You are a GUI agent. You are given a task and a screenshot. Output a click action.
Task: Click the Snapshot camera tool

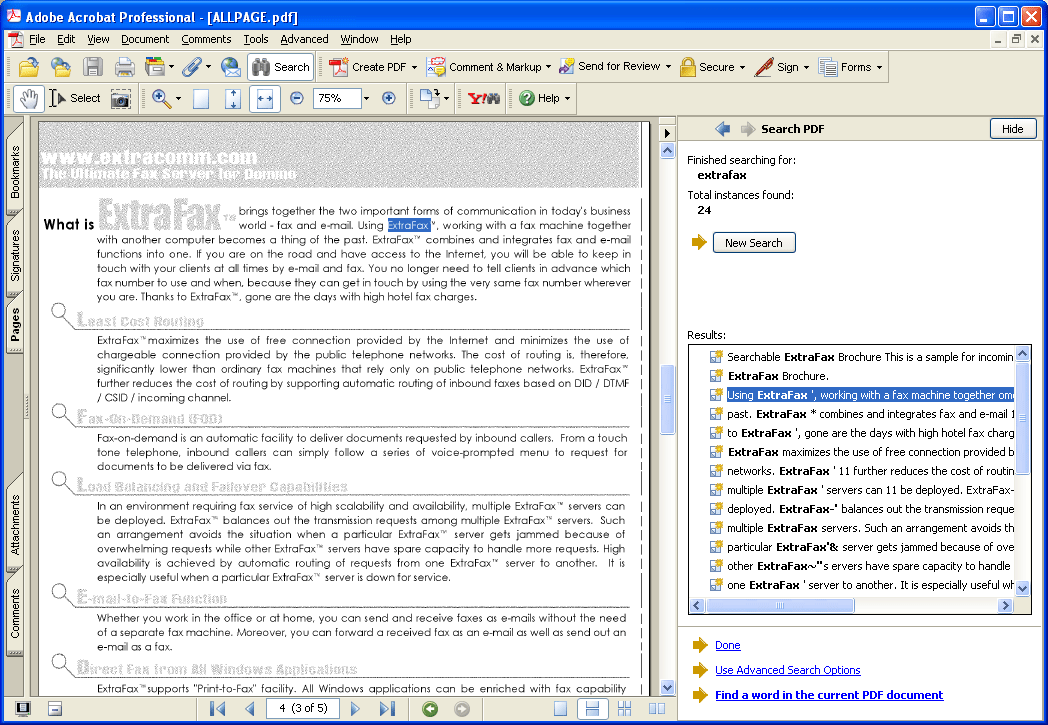(x=120, y=98)
